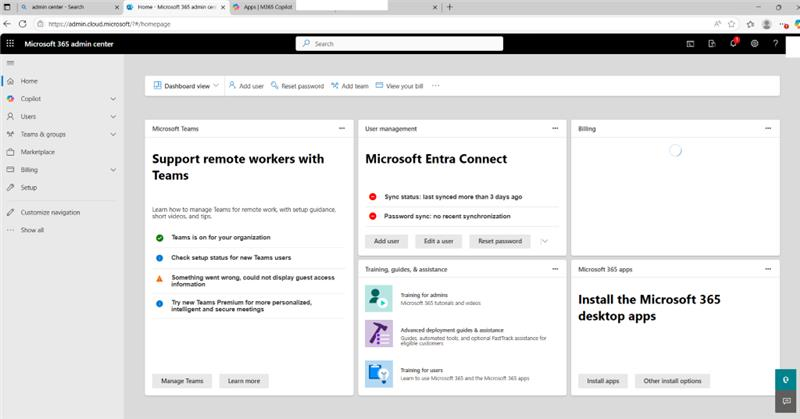Viewport: 800px width, 419px height.
Task: Click Learn more in the Teams card
Action: click(x=244, y=381)
